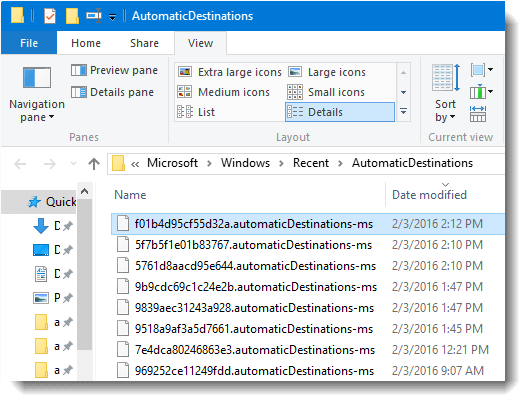Click navigation pane scroll up arrow
Screen dimensions: 530x406
(x=85, y=192)
